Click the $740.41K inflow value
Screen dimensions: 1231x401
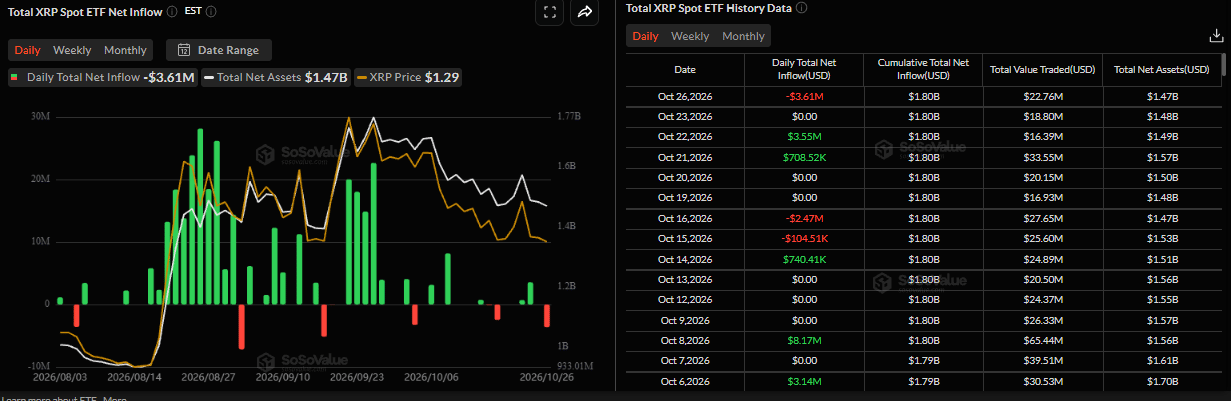coord(804,259)
